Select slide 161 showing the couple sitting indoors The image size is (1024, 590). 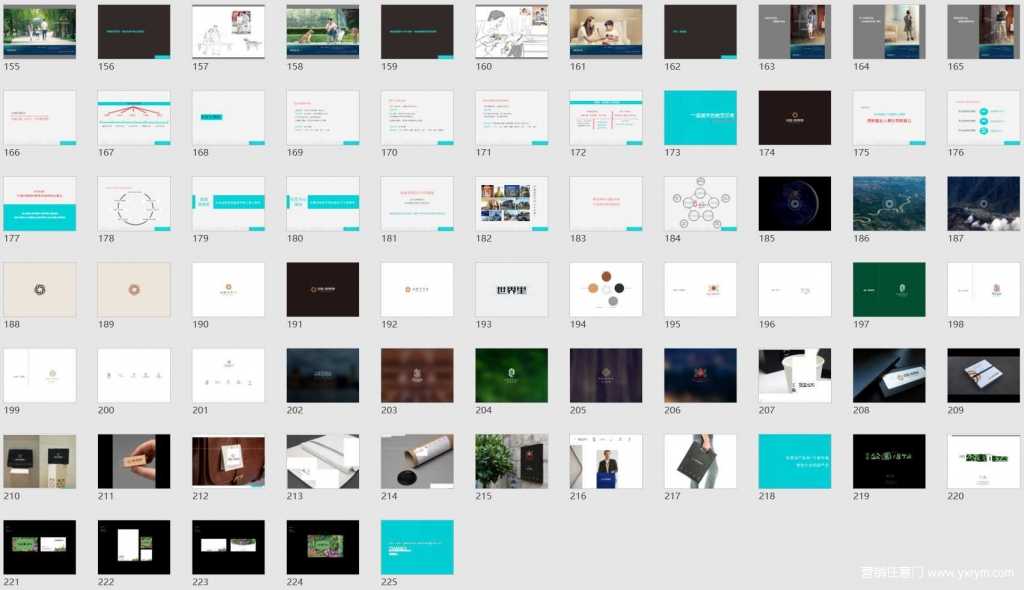click(605, 32)
